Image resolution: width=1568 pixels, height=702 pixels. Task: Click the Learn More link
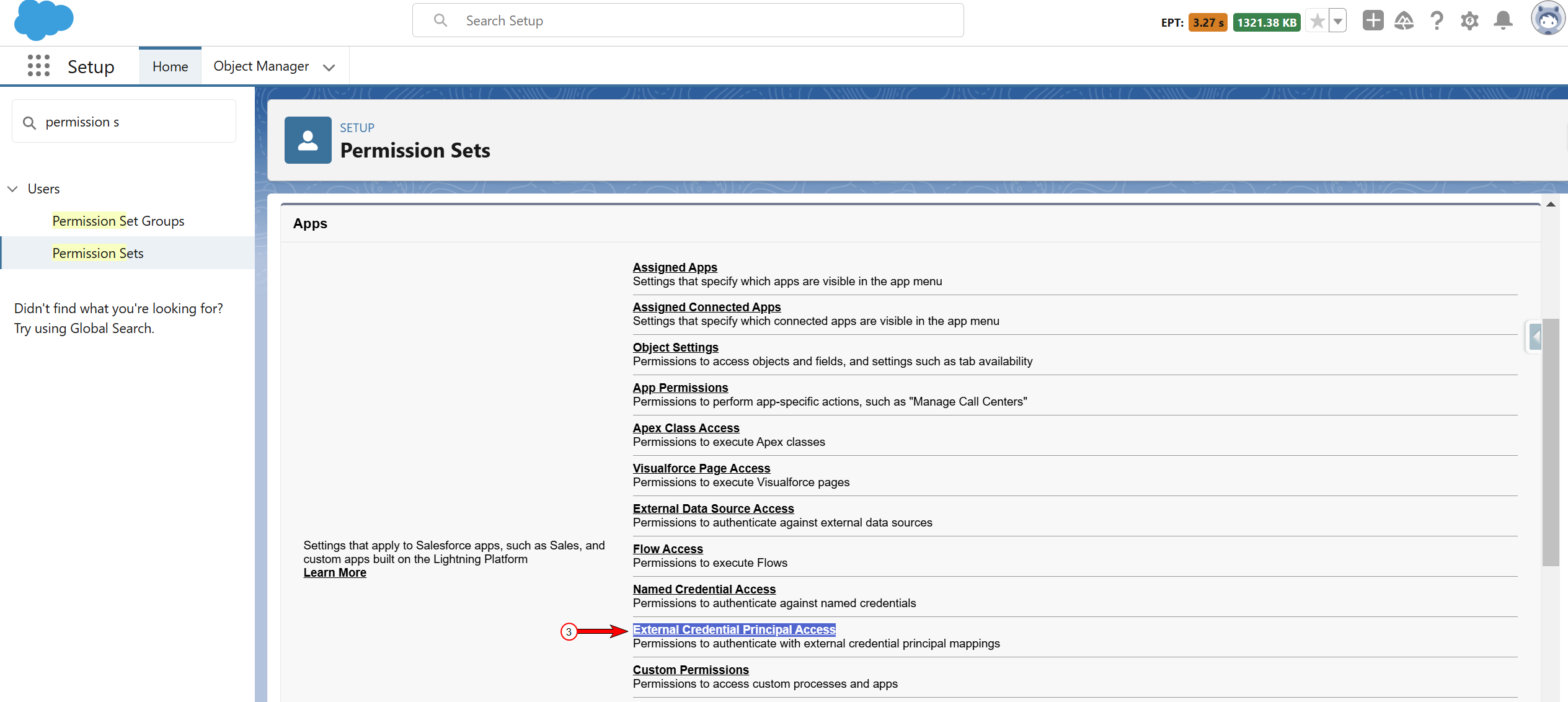coord(335,572)
